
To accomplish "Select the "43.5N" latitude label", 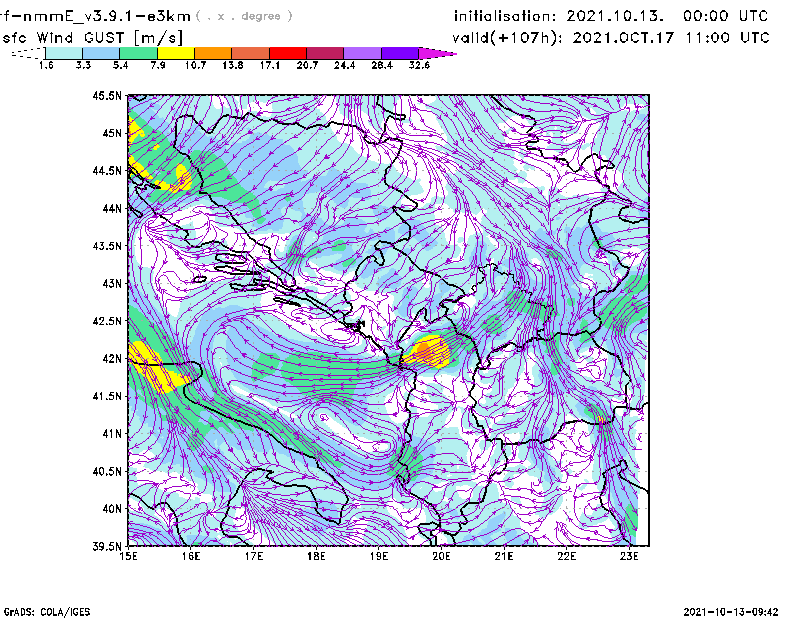I will tap(108, 246).
